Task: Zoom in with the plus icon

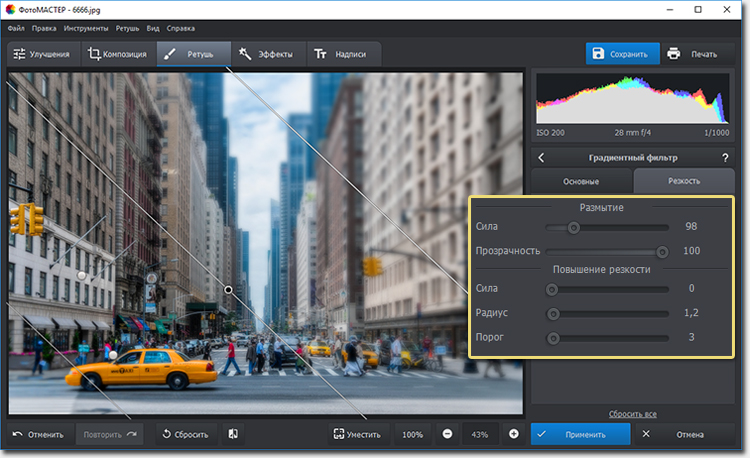Action: [513, 434]
